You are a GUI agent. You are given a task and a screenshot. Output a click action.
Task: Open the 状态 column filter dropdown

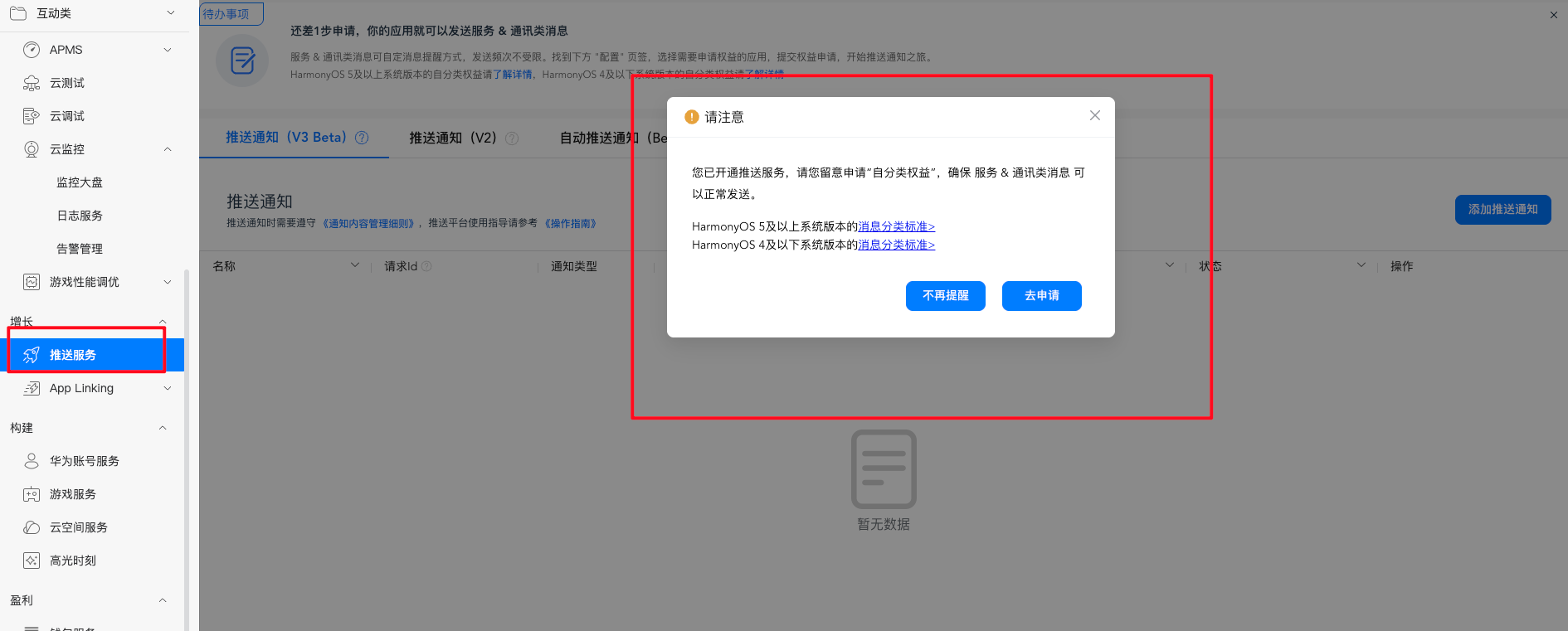[x=1361, y=265]
